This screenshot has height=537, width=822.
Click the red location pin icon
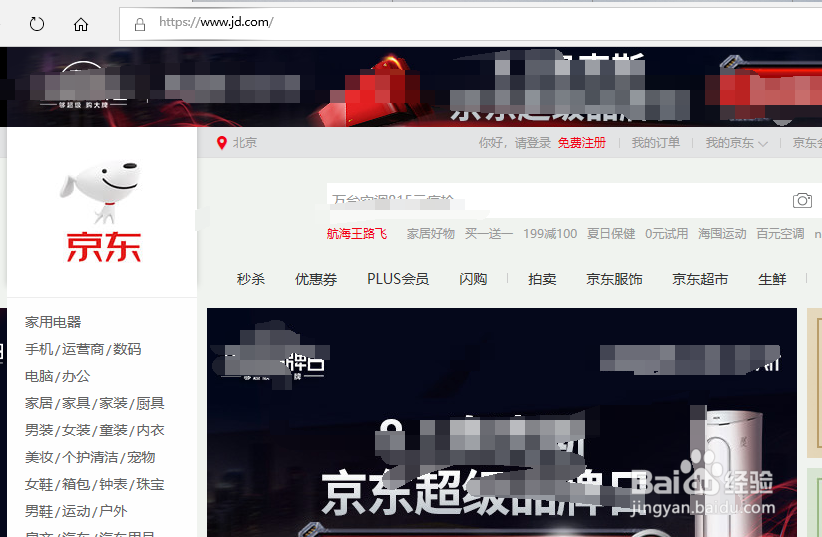(x=222, y=143)
